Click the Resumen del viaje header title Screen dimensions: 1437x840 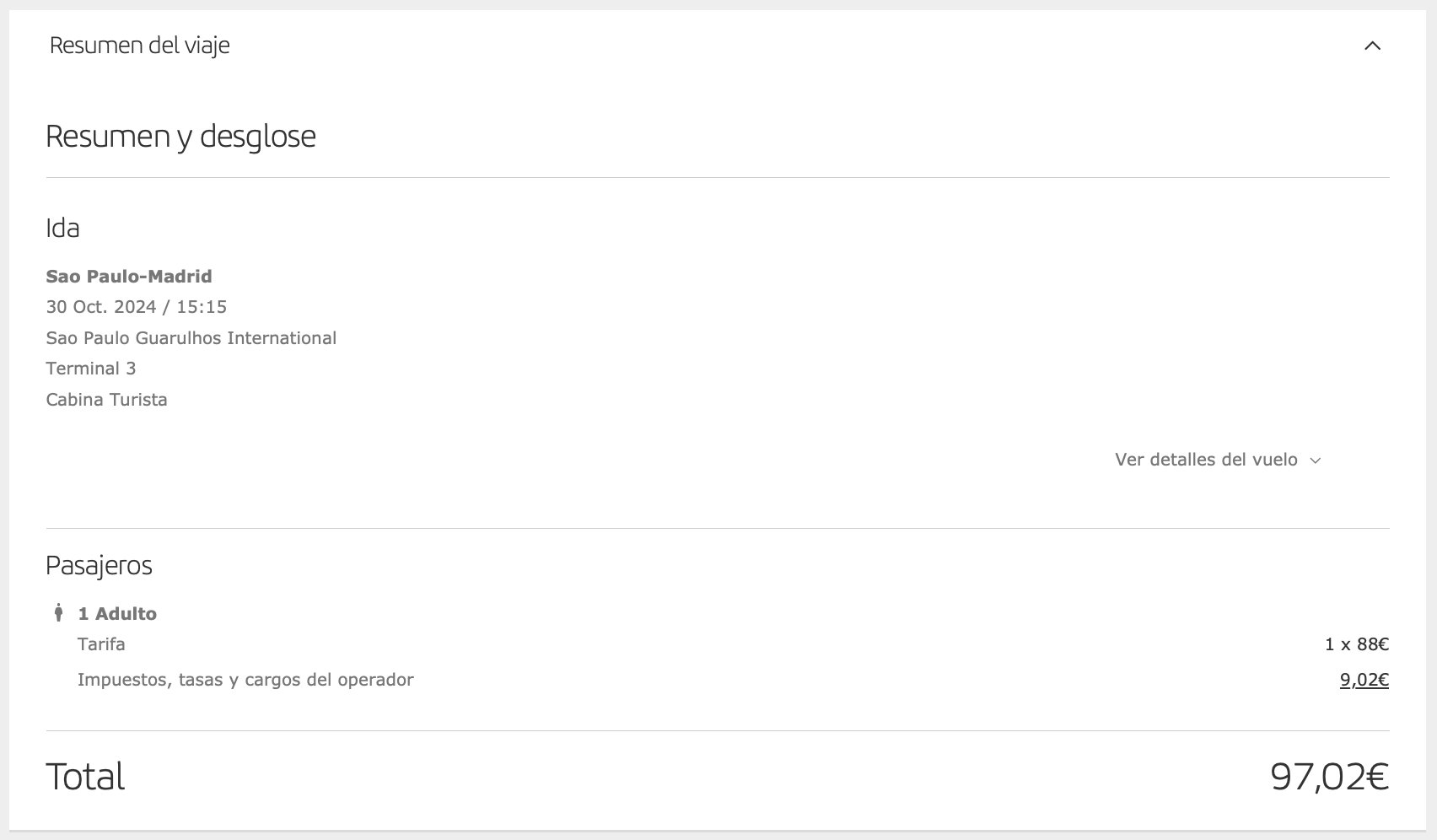coord(139,46)
